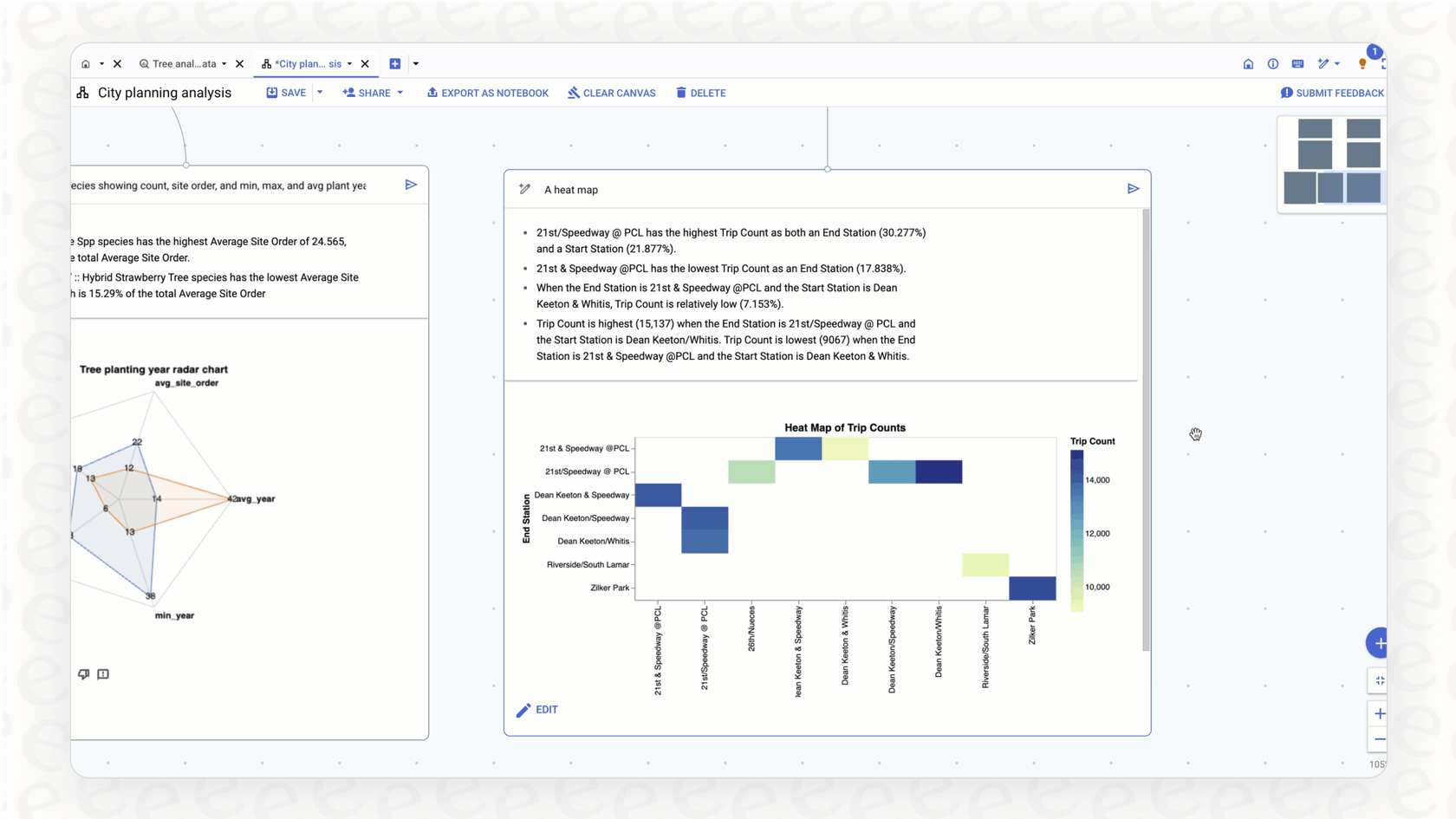The height and width of the screenshot is (819, 1456).
Task: Click the report issue icon under the radar chart
Action: (103, 674)
